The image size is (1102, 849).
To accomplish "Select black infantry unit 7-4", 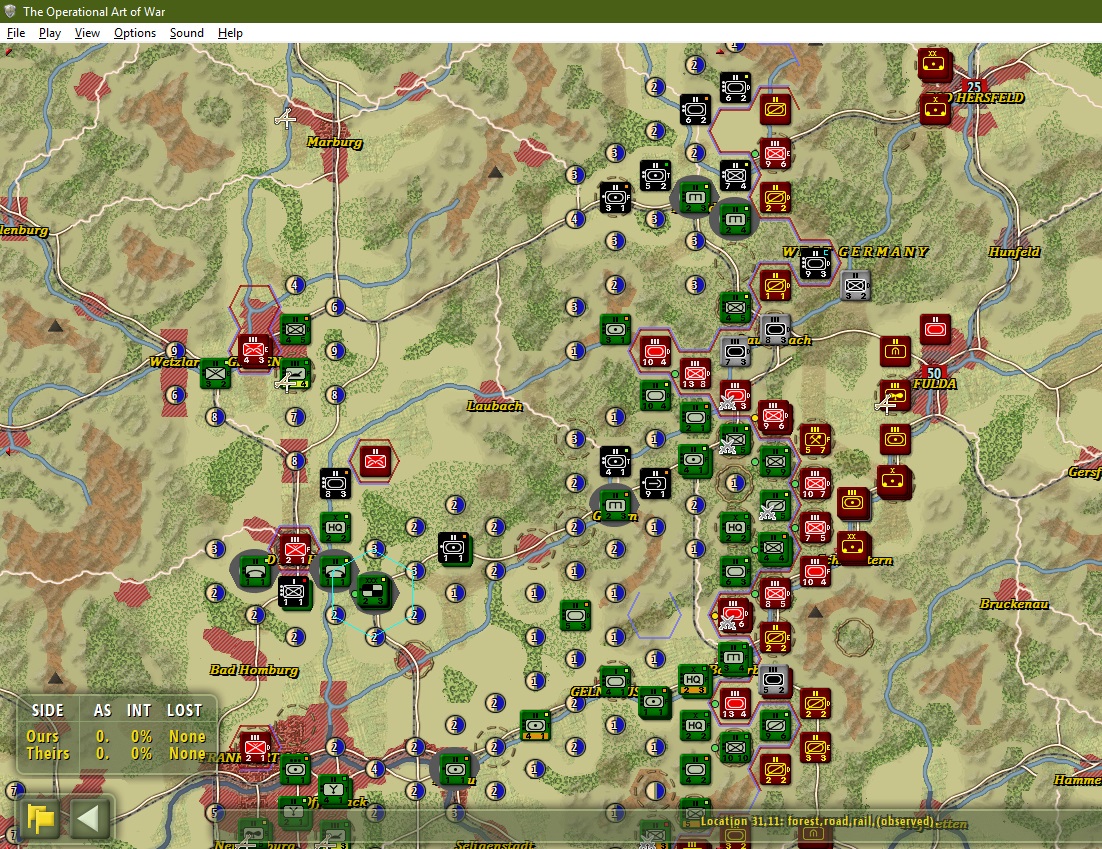I will (735, 176).
